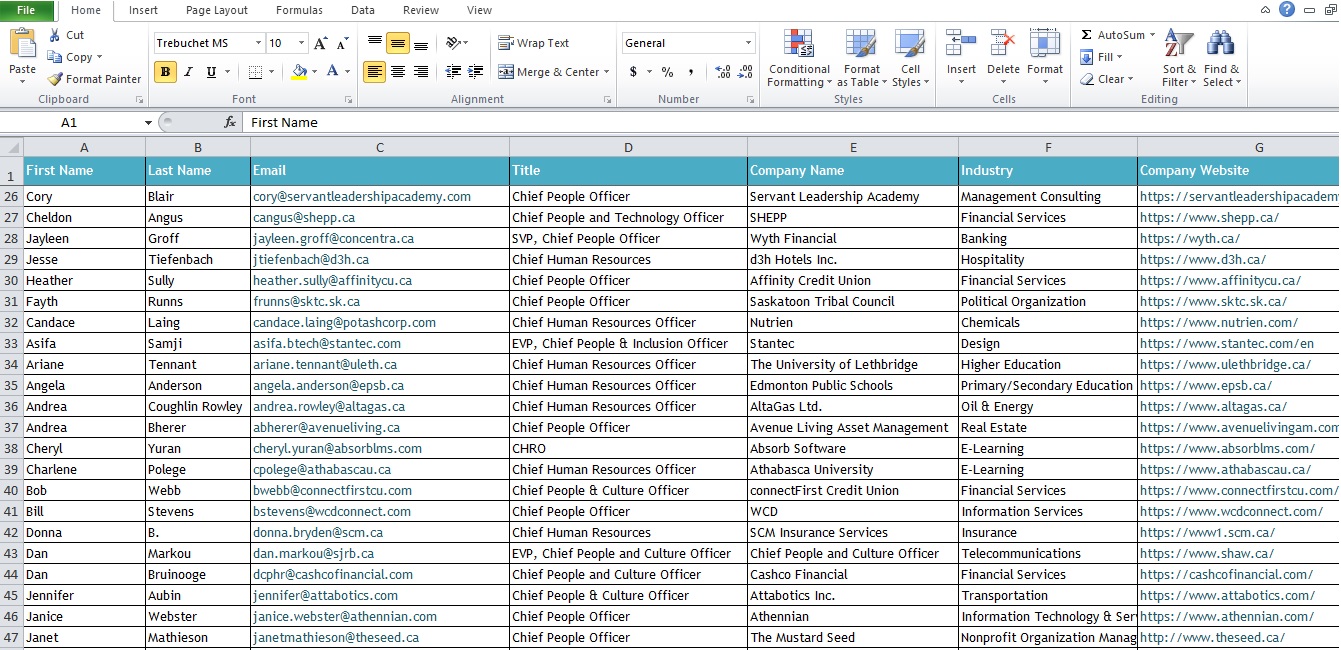Increase the cell indent
Image resolution: width=1341 pixels, height=650 pixels.
click(x=474, y=72)
